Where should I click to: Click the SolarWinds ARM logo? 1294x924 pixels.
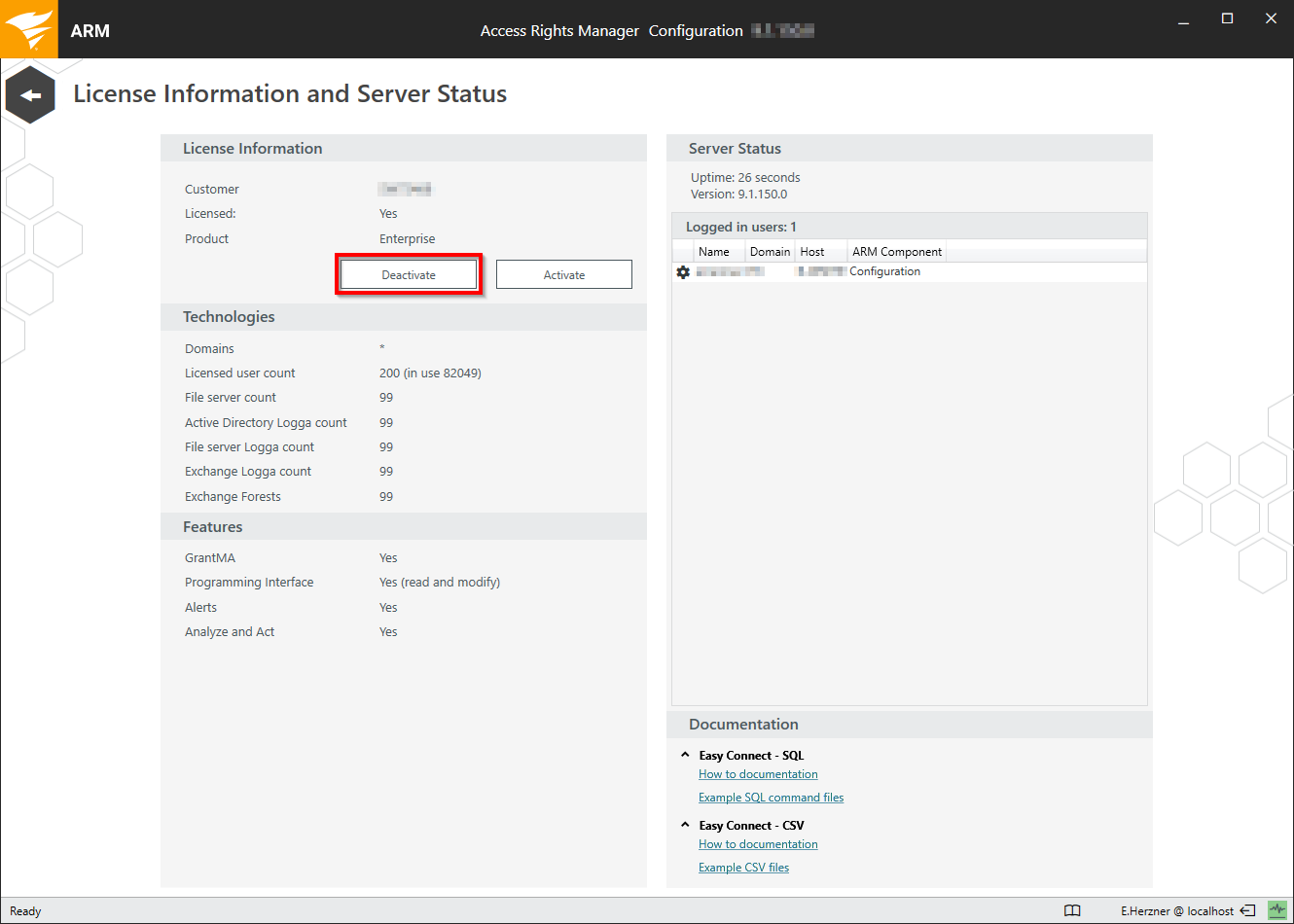28,29
